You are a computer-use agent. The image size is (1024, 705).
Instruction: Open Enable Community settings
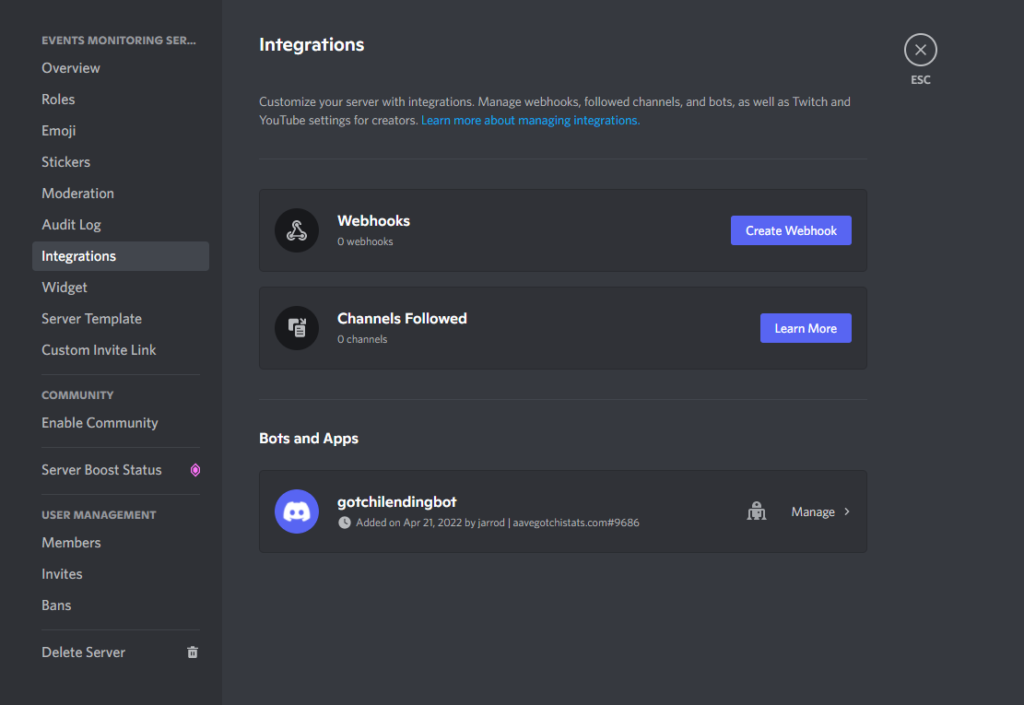pos(100,423)
